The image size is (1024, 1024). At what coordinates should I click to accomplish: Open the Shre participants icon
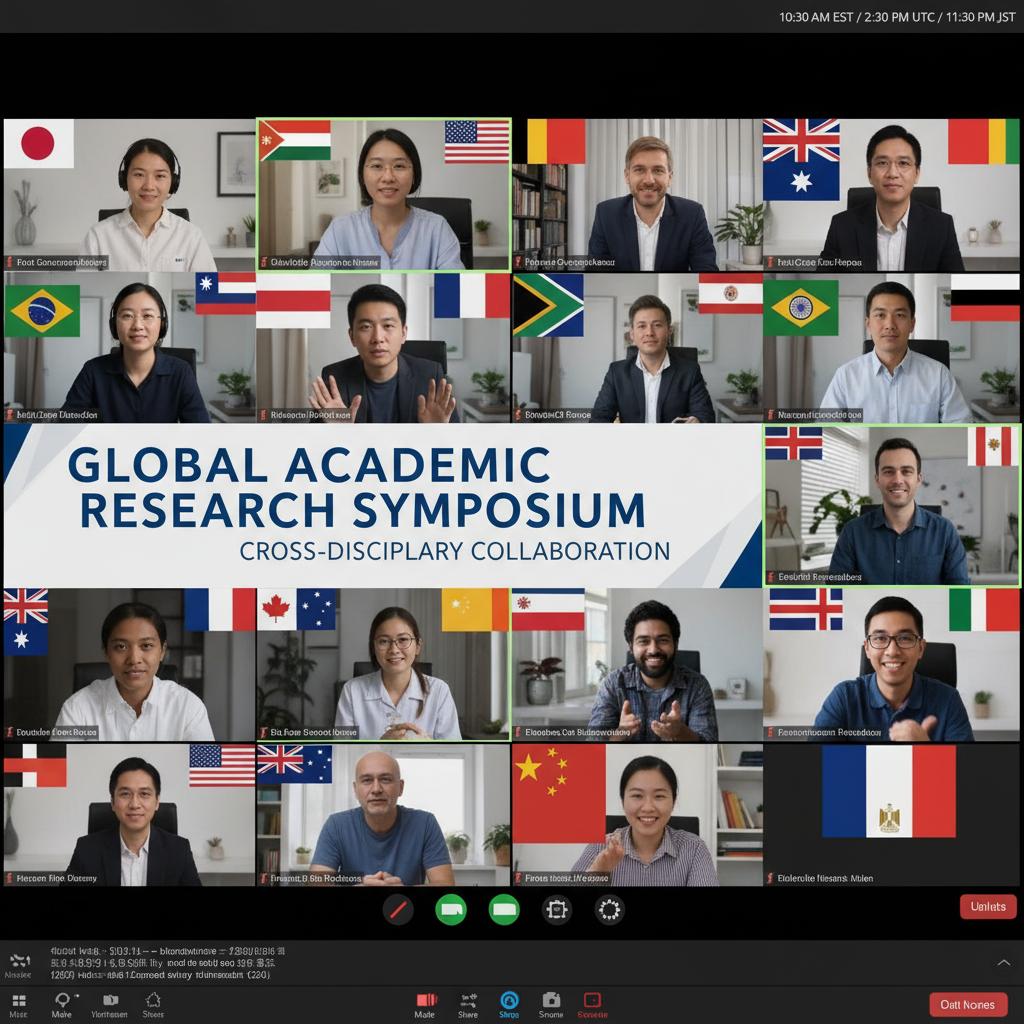(x=468, y=1000)
